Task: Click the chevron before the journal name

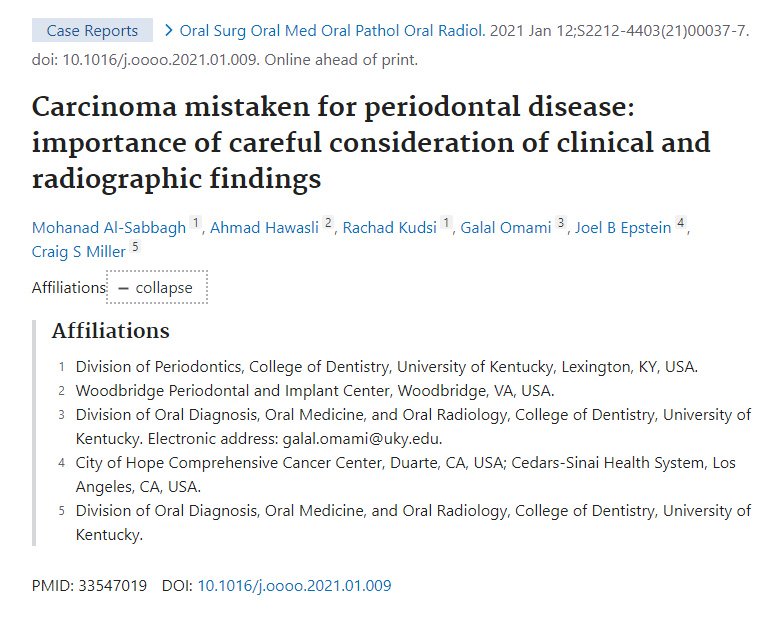Action: pos(168,30)
